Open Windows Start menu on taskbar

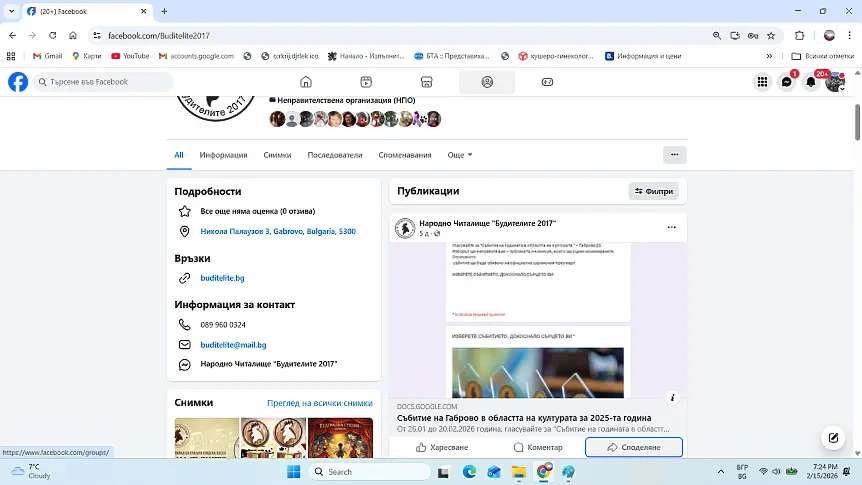[x=294, y=471]
